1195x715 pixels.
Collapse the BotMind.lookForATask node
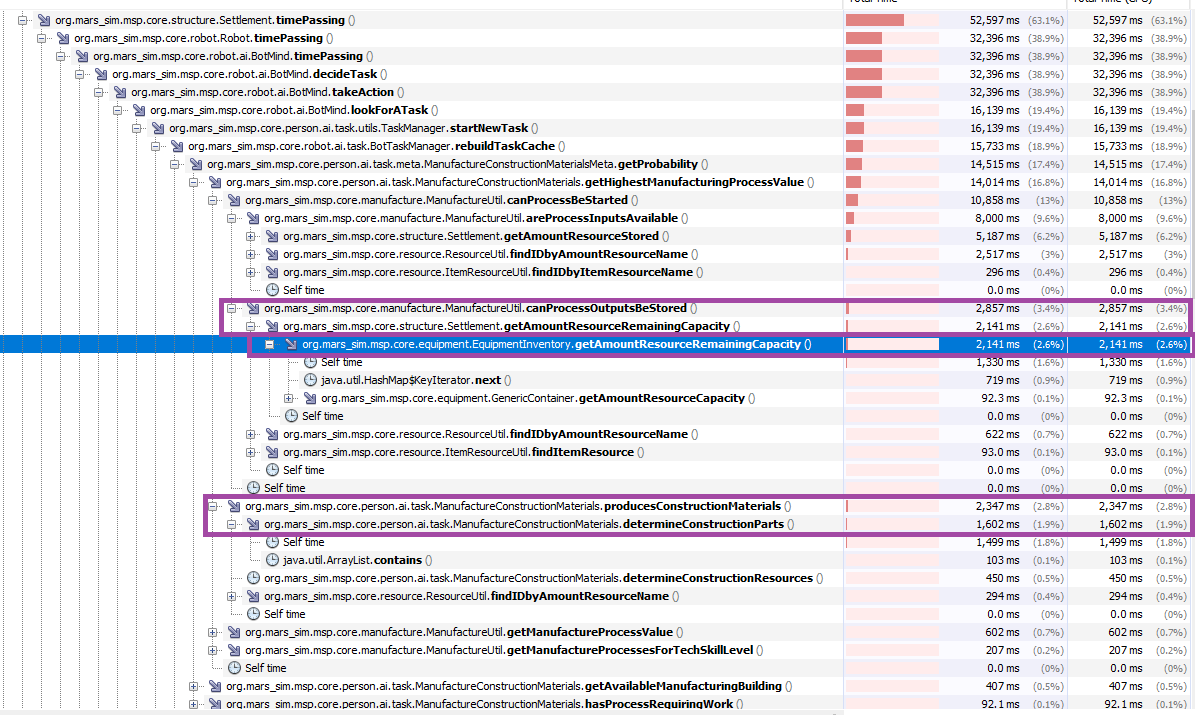click(118, 110)
